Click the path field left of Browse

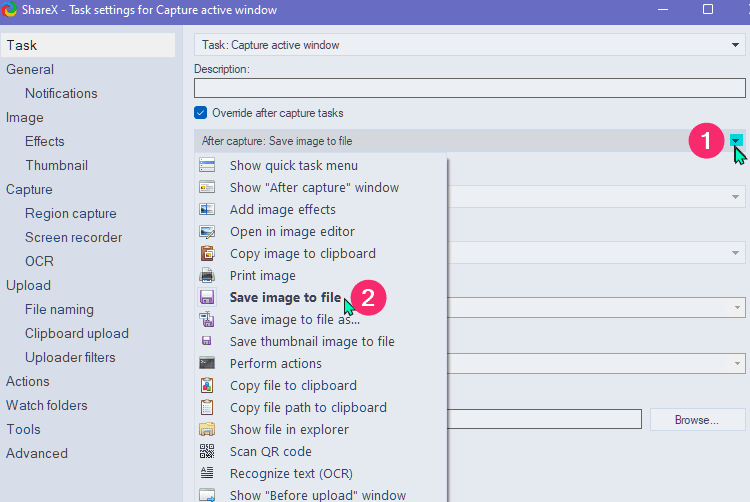[544, 419]
